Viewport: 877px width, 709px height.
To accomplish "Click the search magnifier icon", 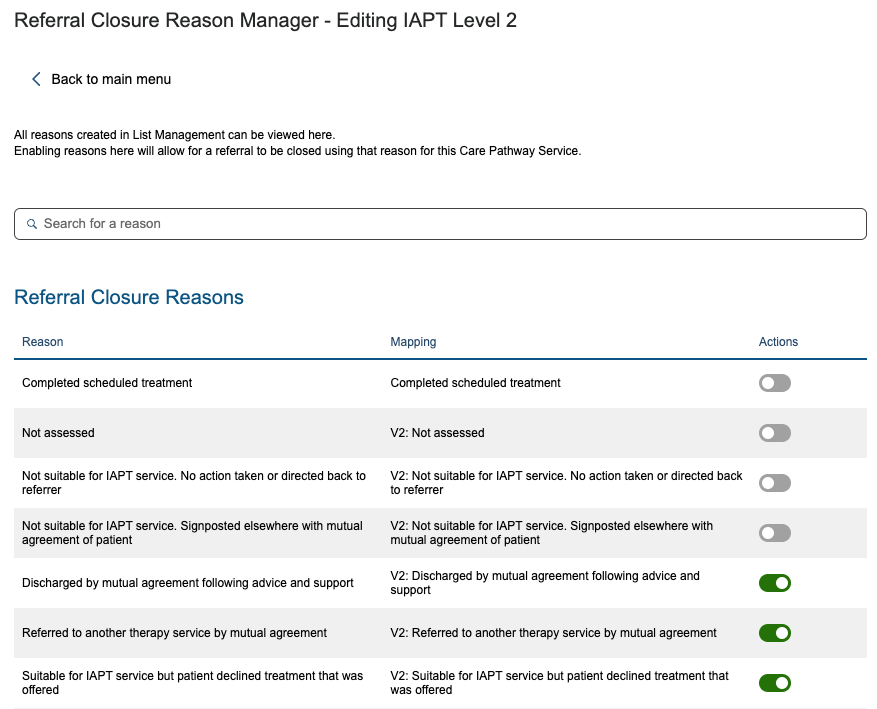I will (x=32, y=224).
